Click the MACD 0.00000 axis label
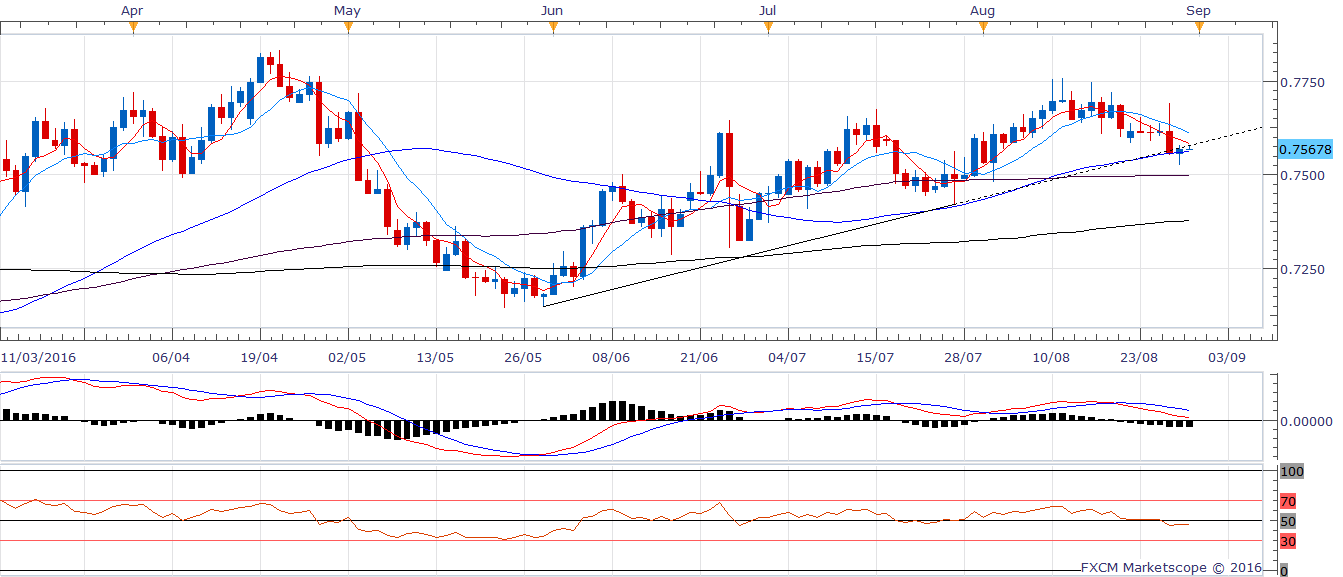Viewport: 1343px width, 577px height. (1306, 421)
